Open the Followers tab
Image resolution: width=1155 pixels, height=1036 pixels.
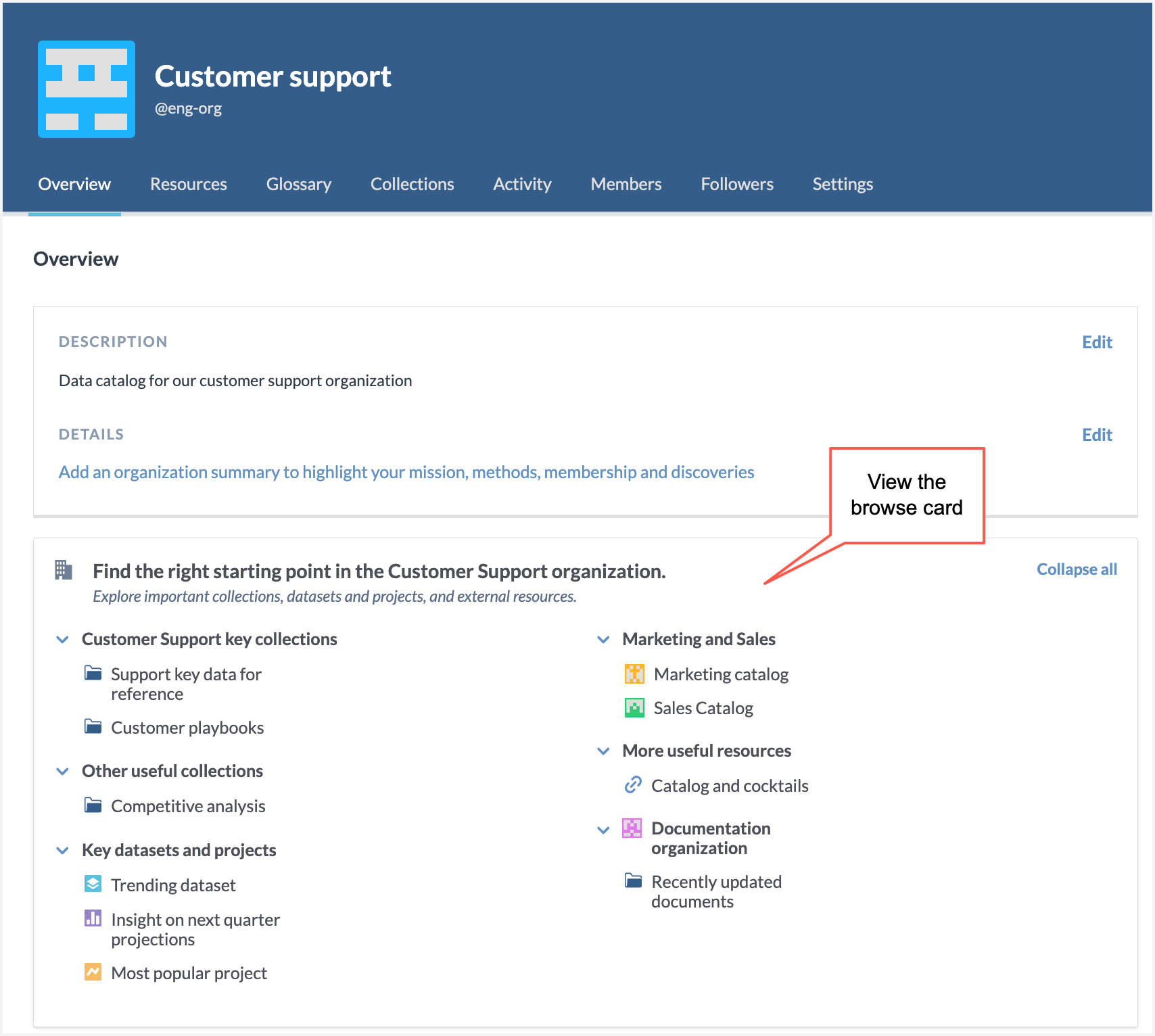pos(737,184)
